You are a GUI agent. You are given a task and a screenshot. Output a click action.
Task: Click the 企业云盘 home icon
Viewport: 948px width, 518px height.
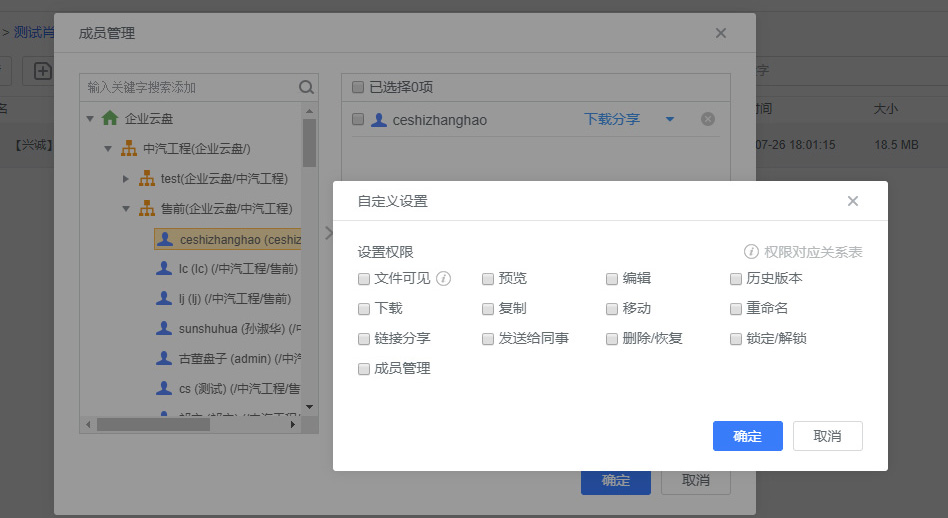coord(110,118)
